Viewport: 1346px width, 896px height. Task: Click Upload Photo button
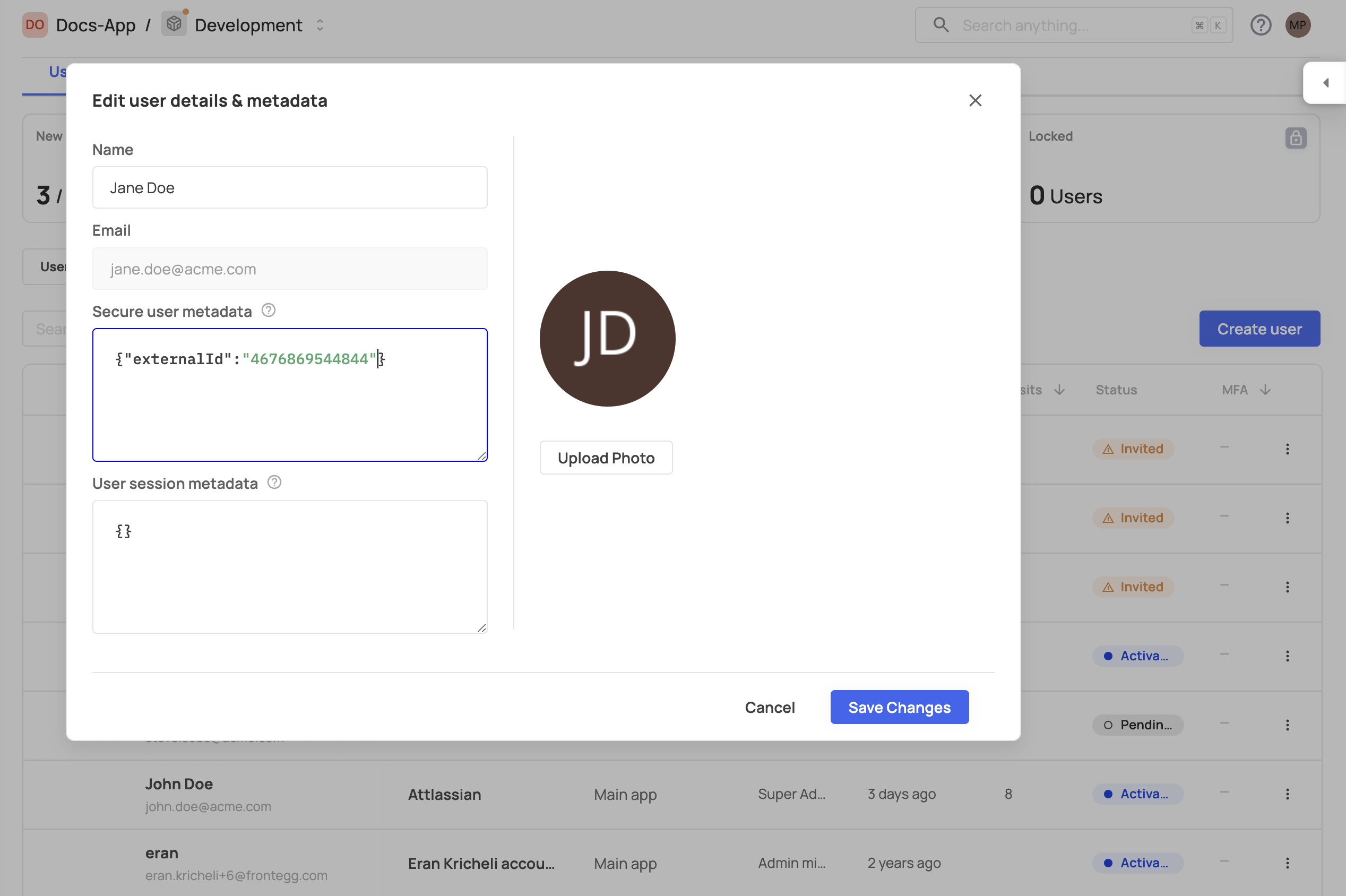606,458
